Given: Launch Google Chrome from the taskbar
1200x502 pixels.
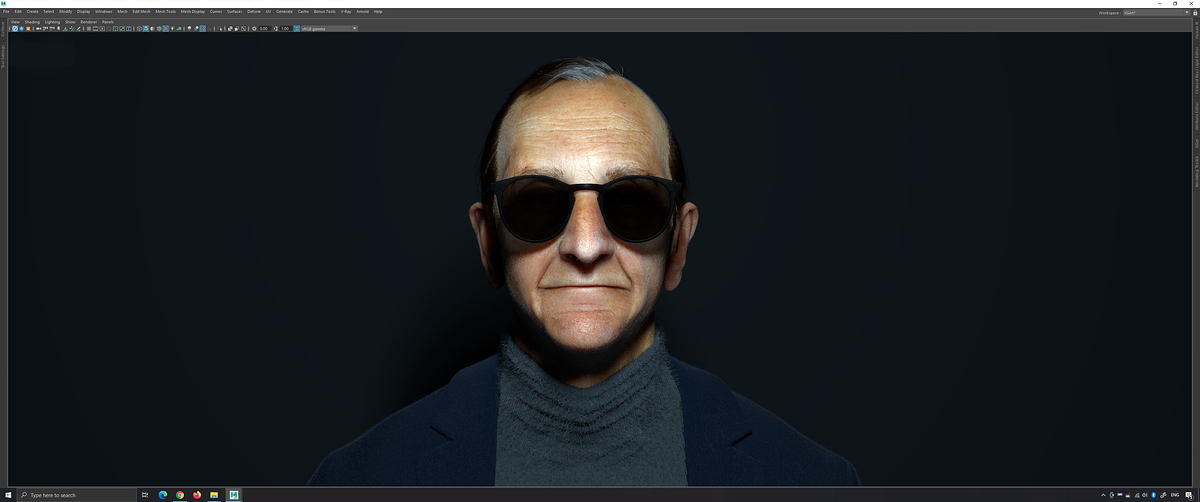Looking at the screenshot, I should pos(180,495).
